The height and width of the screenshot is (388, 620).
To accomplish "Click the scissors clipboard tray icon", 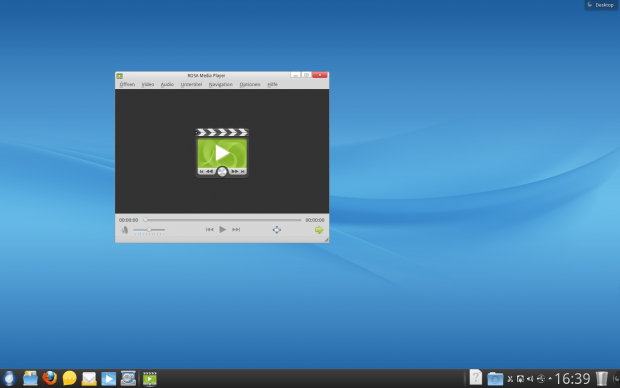I will tap(510, 379).
